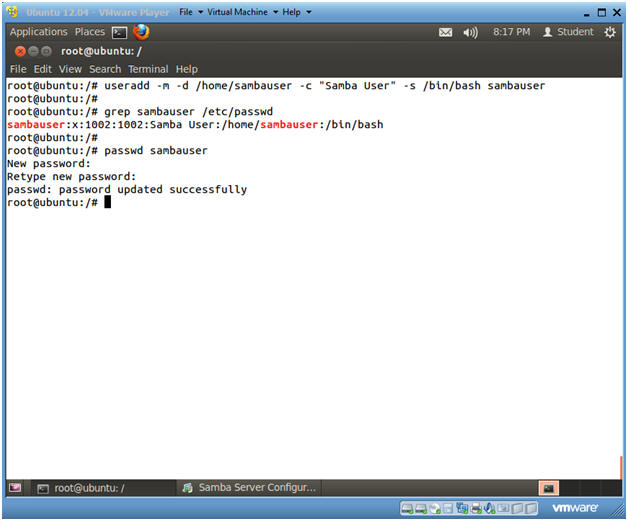
Task: Click 'password updated successfully' message
Action: (x=153, y=189)
